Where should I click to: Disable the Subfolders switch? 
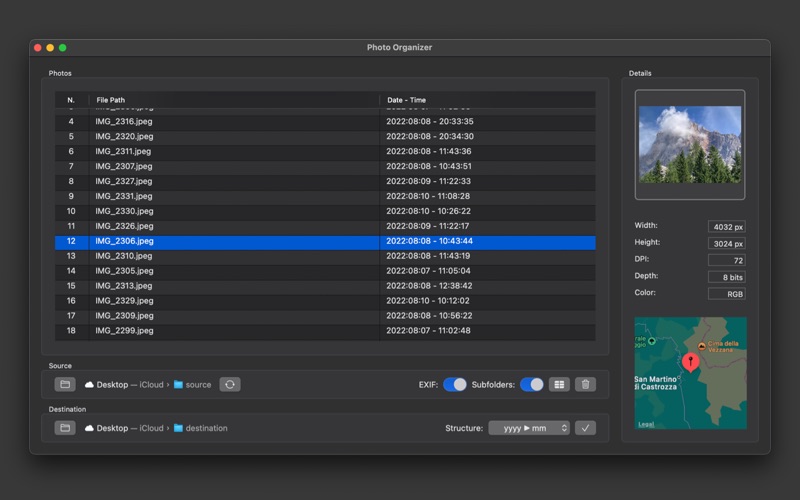point(532,384)
